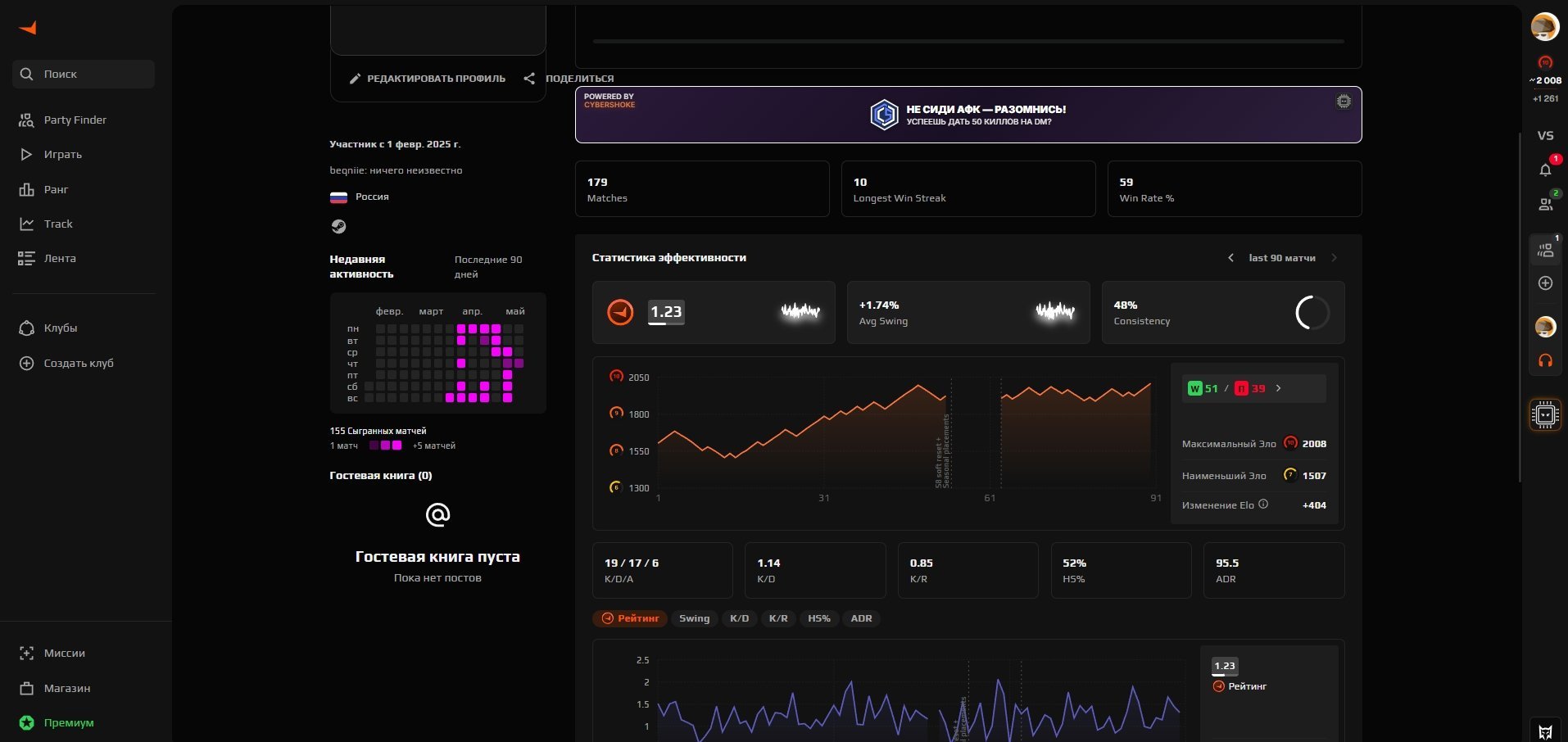
Task: Open the anti-cheat chip icon
Action: pos(1545,415)
